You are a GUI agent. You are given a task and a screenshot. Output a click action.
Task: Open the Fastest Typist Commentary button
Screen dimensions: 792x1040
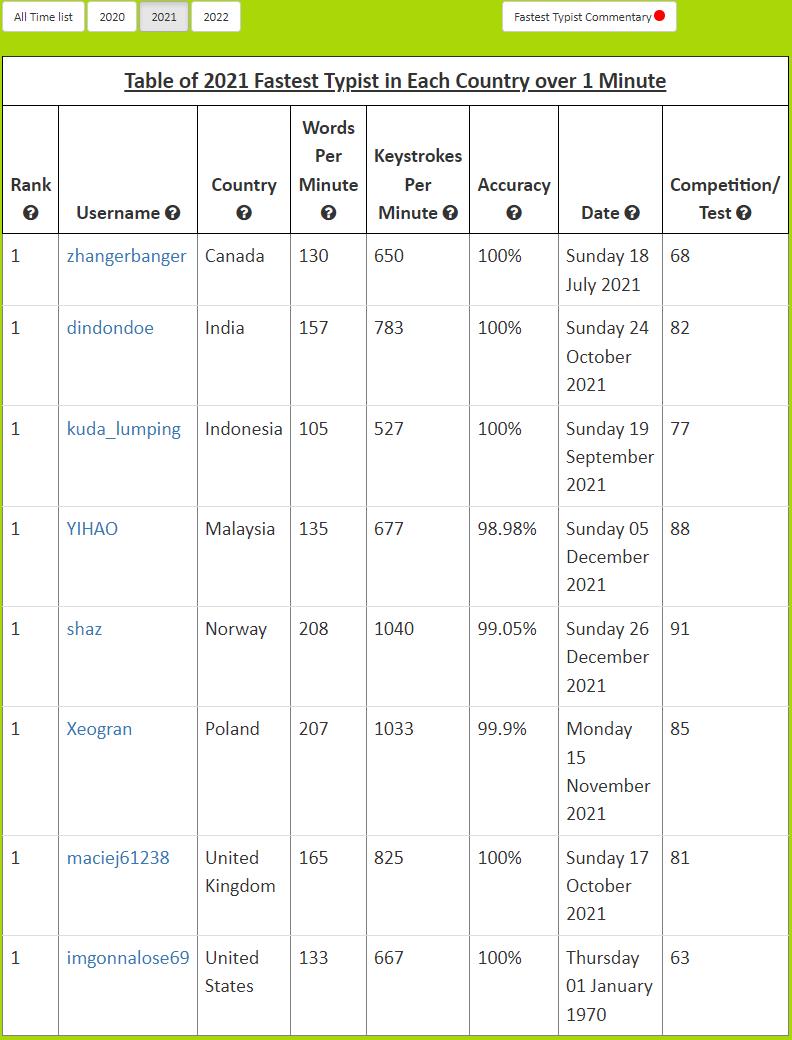(589, 17)
